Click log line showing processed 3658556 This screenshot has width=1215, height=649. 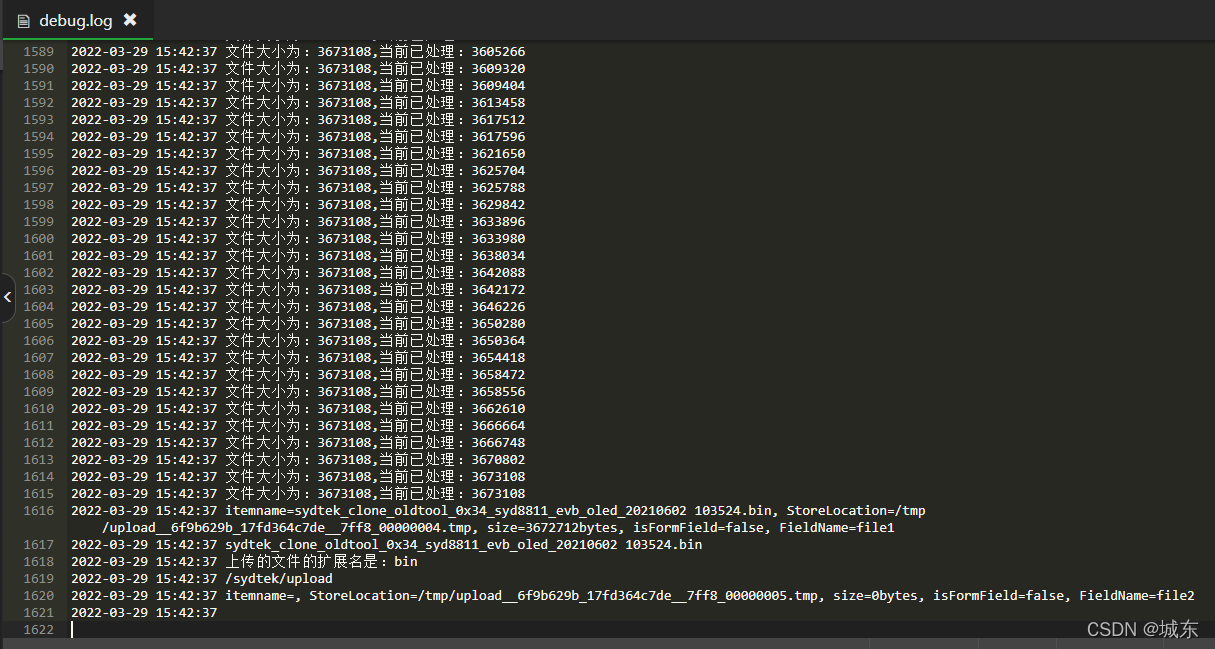pyautogui.click(x=298, y=392)
